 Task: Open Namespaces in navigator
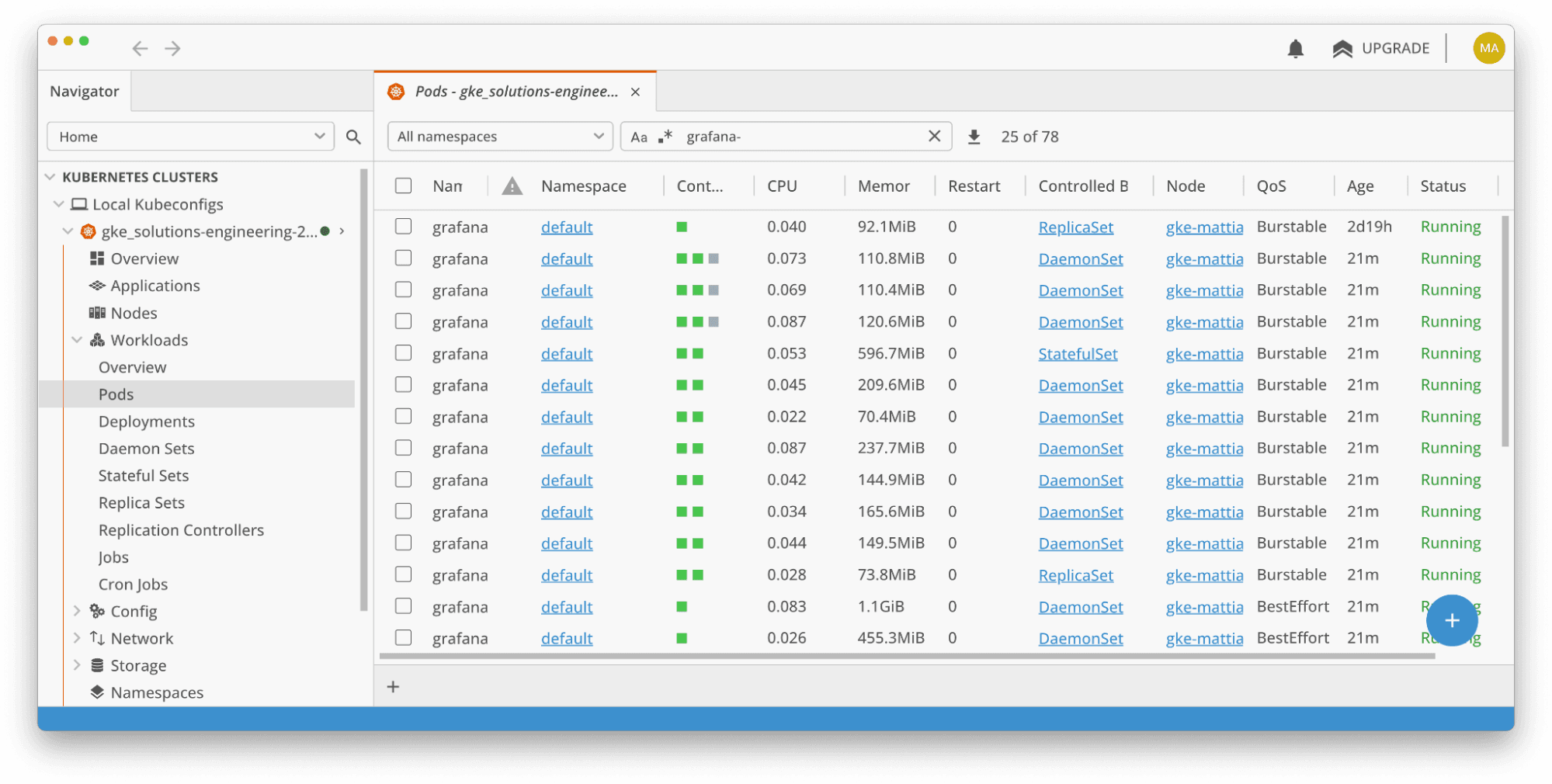[156, 693]
